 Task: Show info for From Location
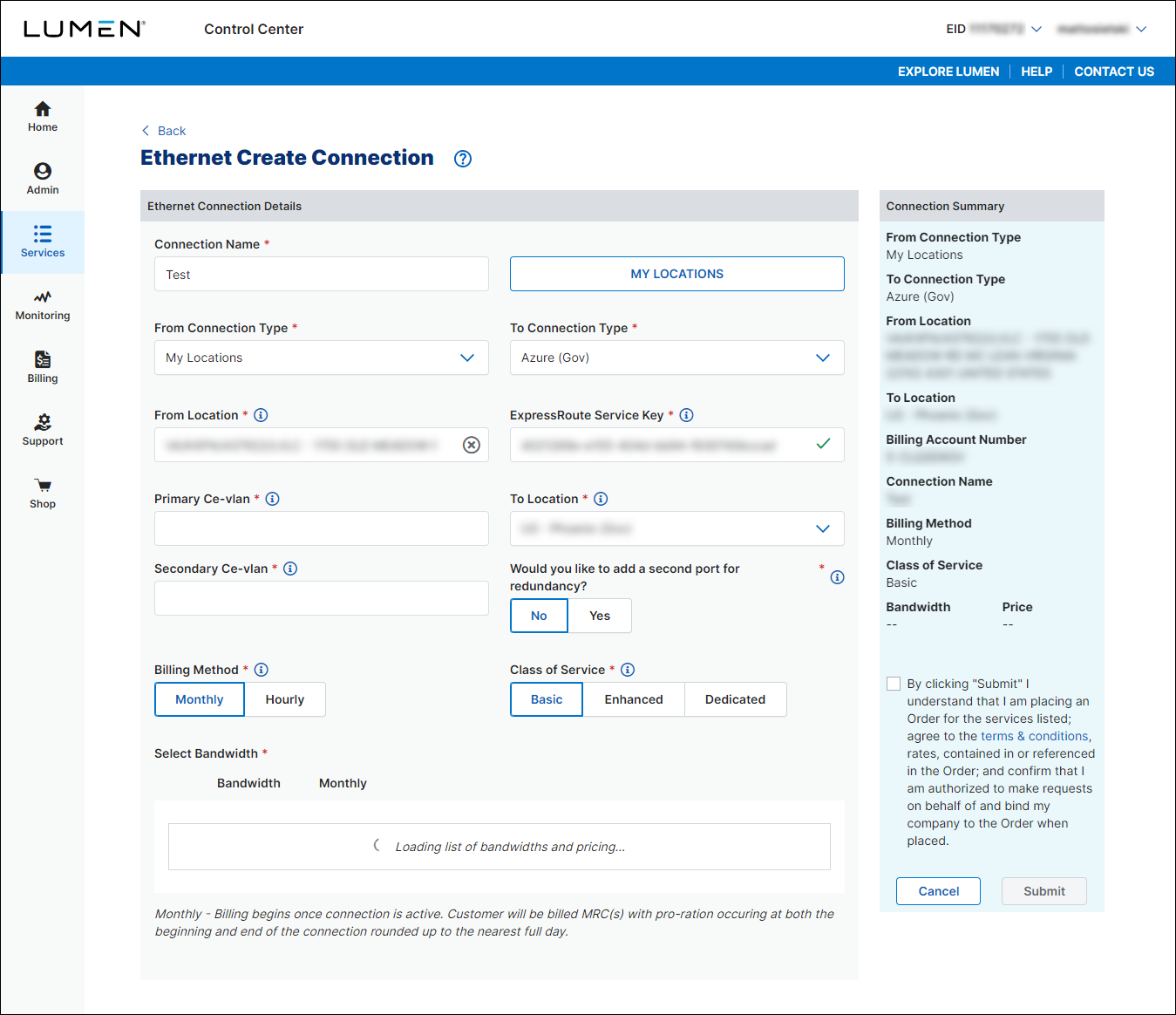click(x=261, y=415)
